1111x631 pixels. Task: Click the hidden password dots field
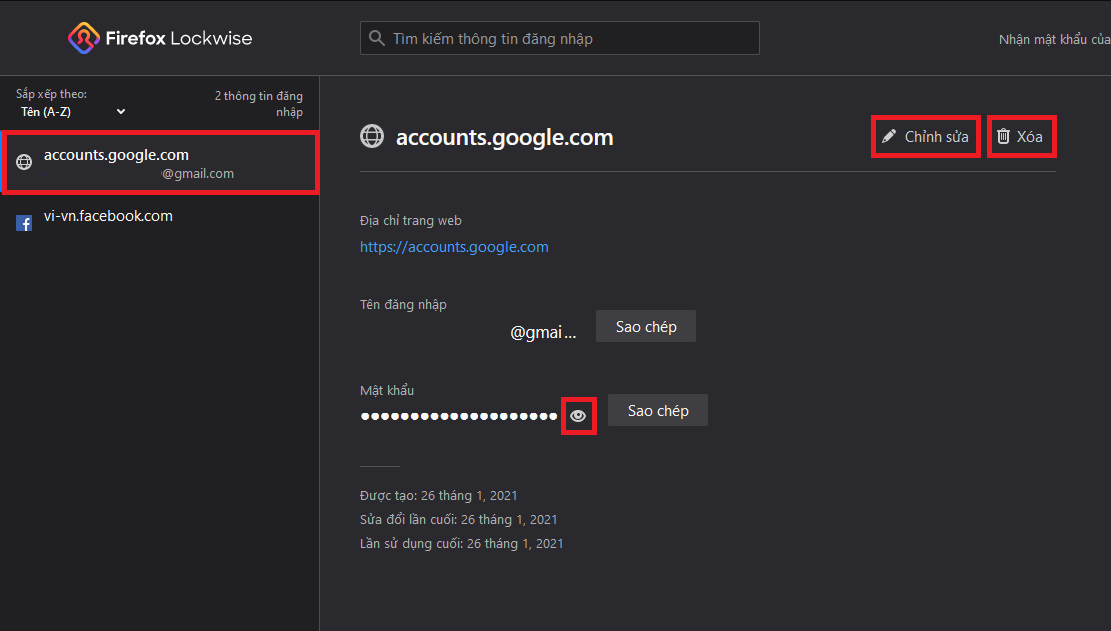459,416
